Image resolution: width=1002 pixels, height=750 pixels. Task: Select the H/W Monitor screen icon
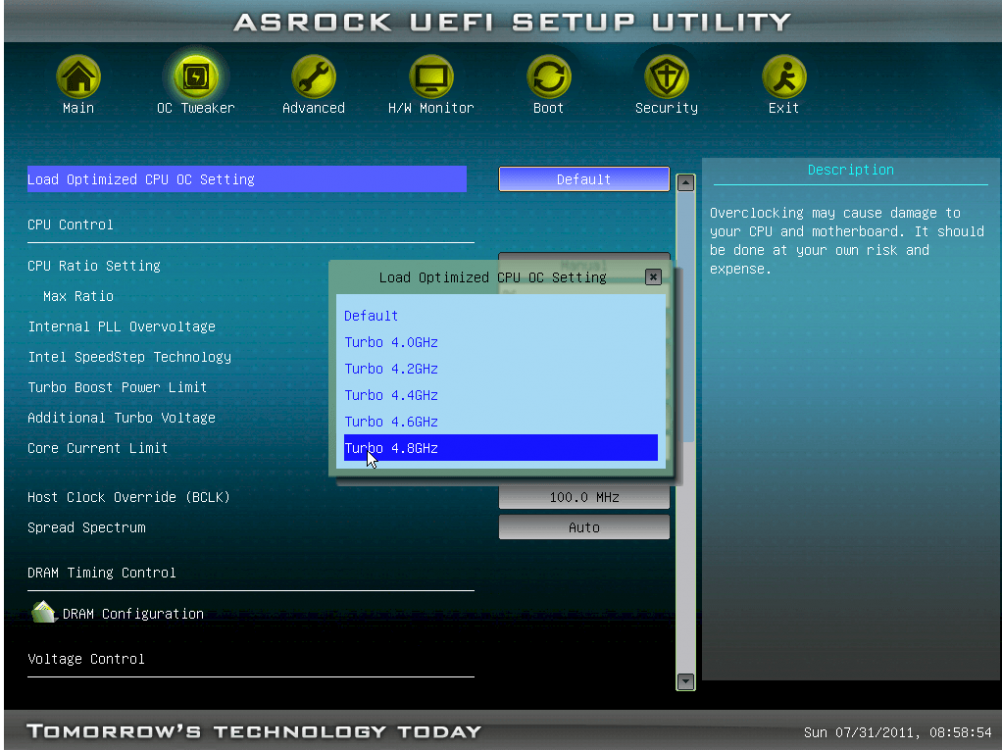(x=431, y=77)
